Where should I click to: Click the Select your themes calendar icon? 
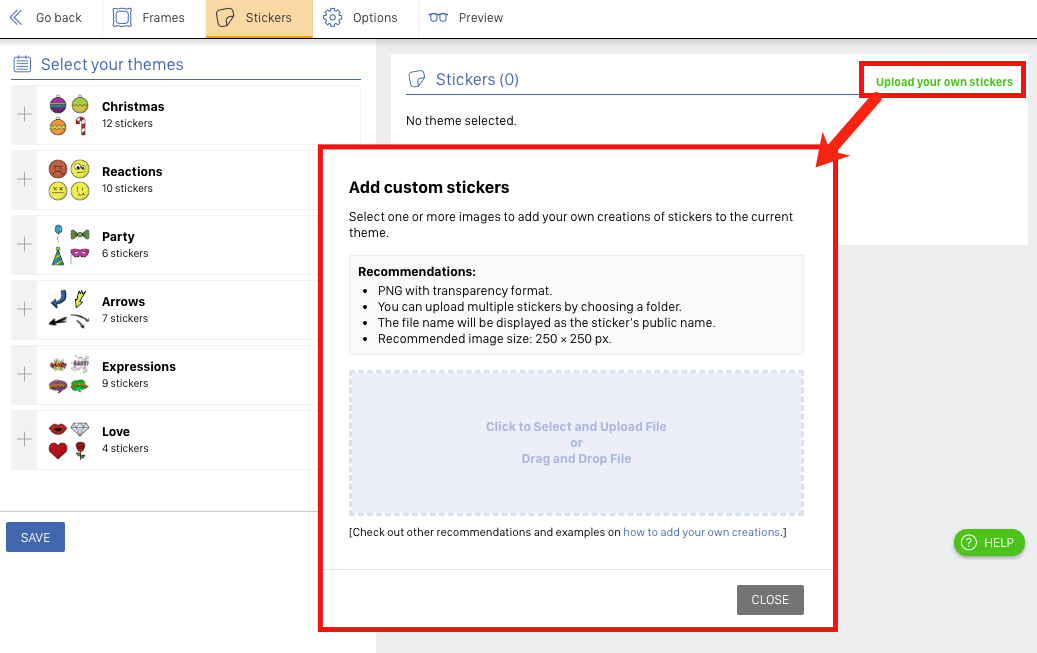tap(22, 64)
